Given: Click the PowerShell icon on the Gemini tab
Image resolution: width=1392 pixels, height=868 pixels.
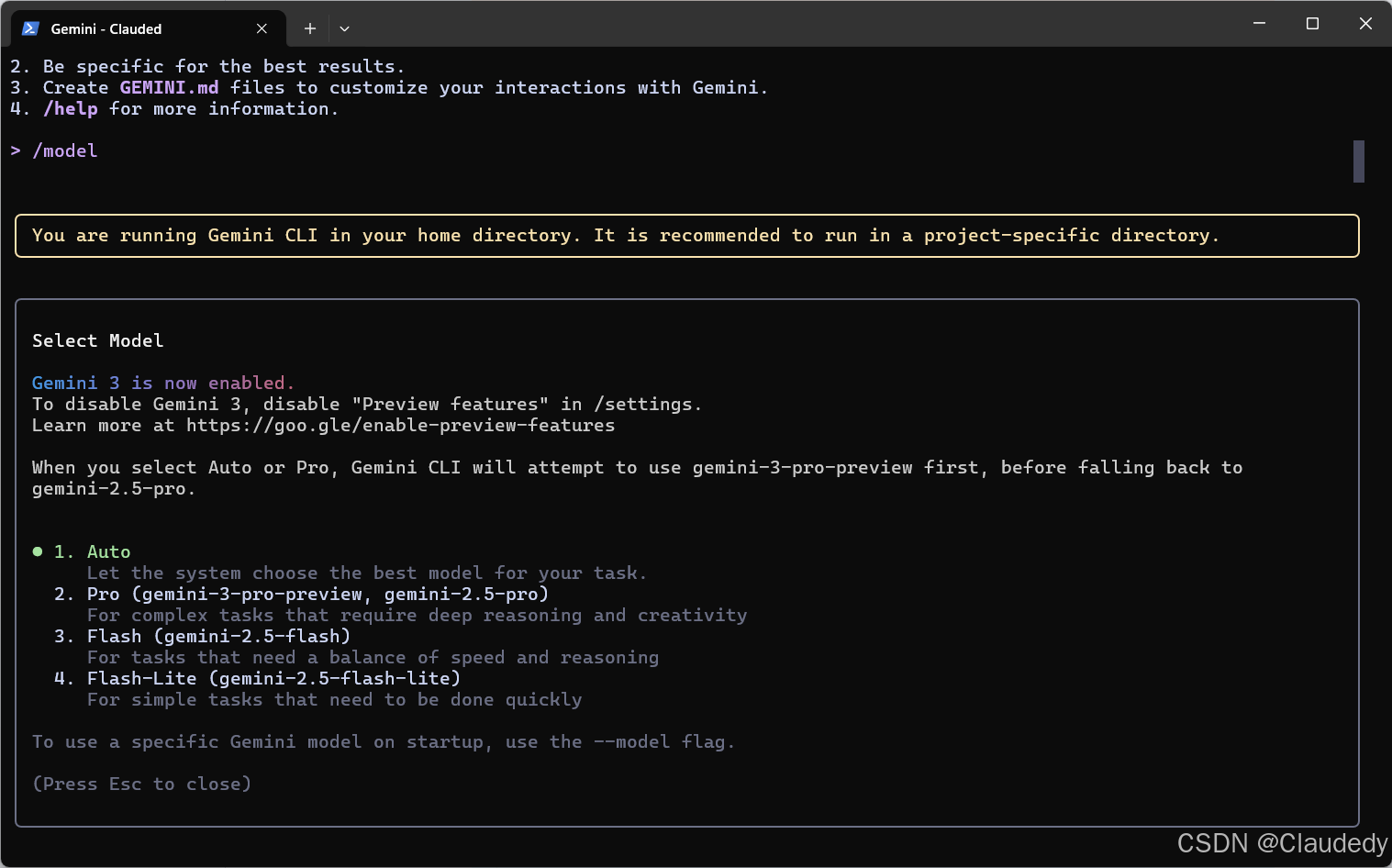Looking at the screenshot, I should click(x=30, y=28).
